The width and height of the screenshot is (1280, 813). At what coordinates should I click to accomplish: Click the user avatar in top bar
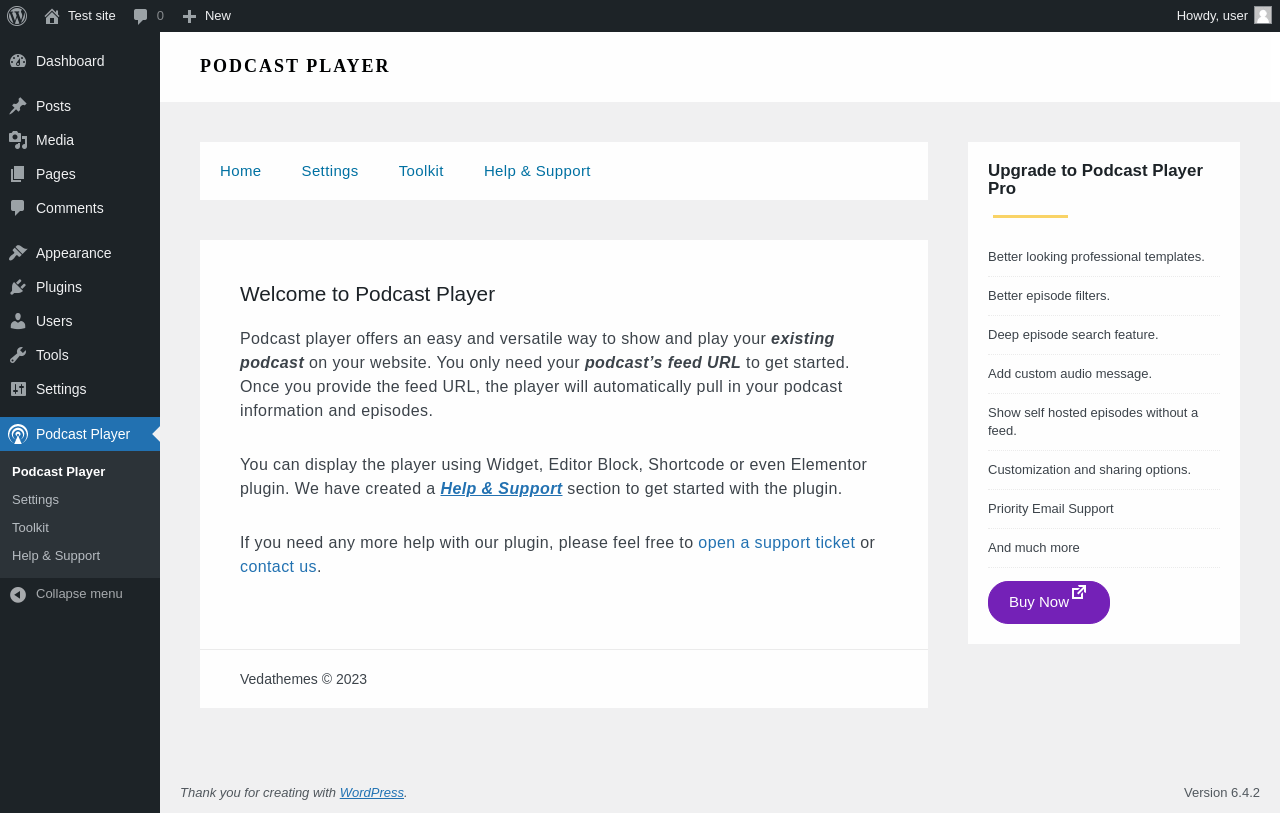click(x=1263, y=16)
